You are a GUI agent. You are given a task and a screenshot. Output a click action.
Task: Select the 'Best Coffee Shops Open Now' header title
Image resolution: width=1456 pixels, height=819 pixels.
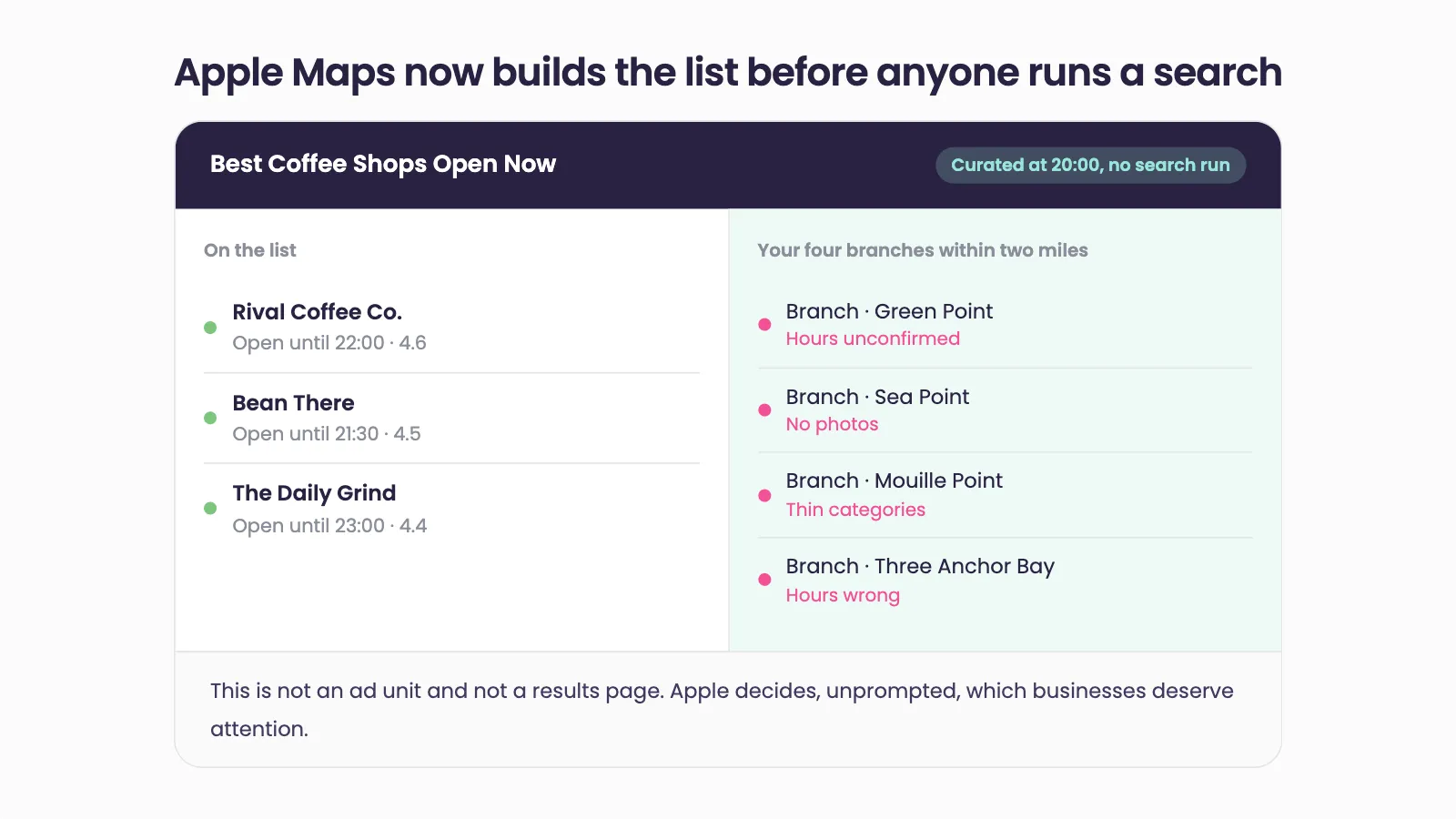pos(383,164)
